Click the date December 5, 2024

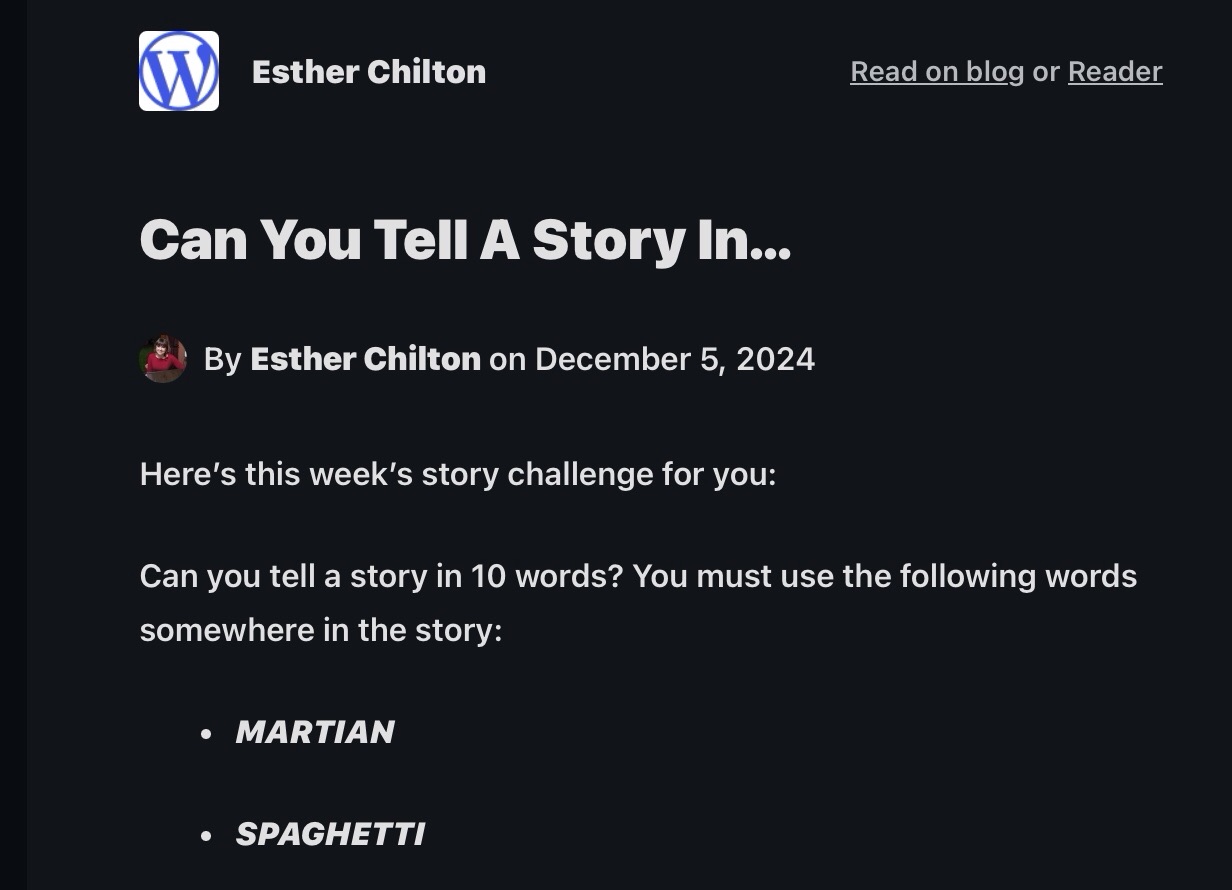coord(675,359)
